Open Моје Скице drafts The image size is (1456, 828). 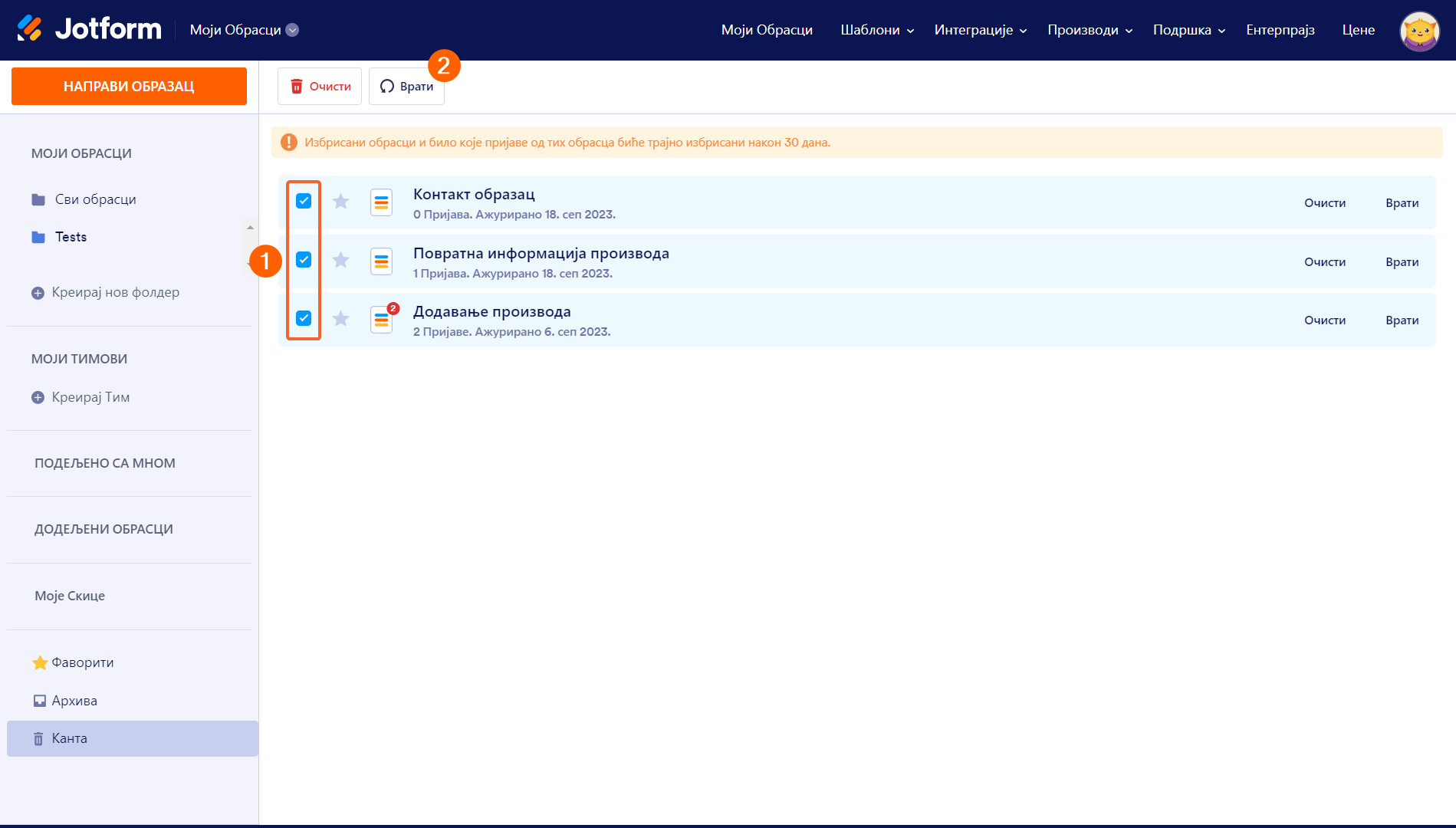coord(70,596)
